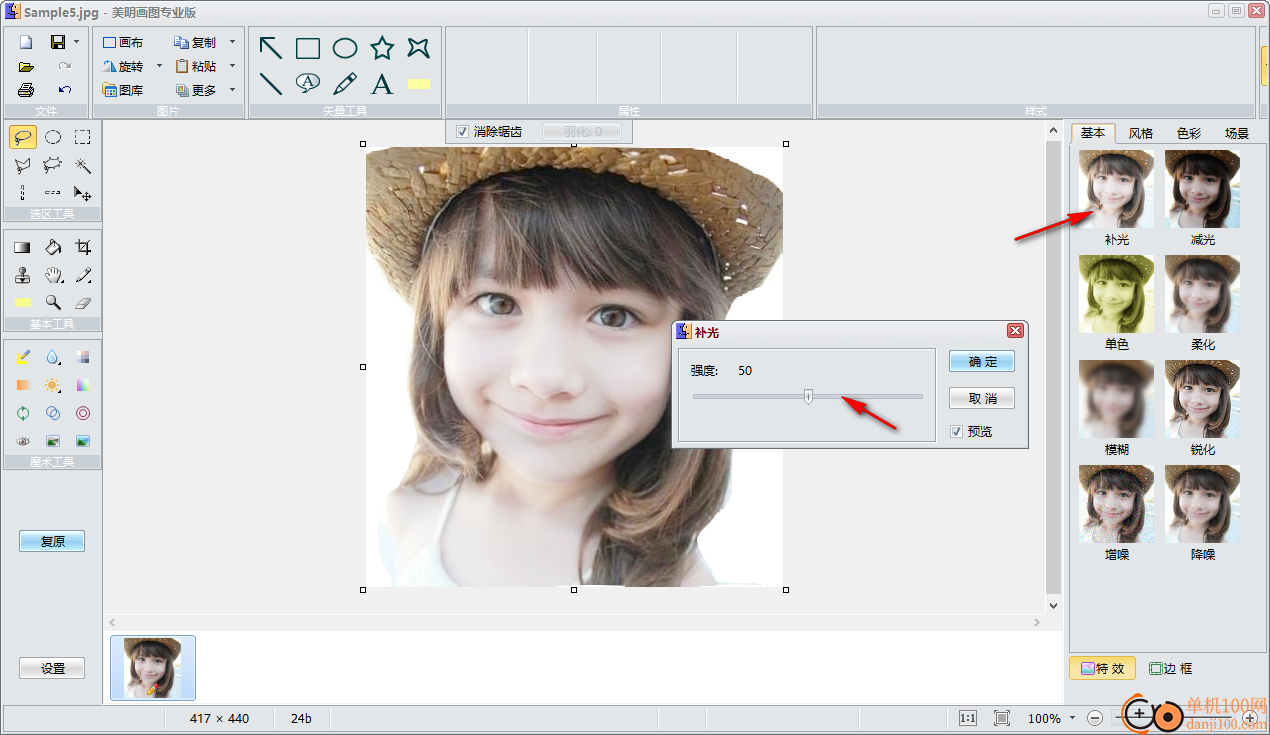Open a file with folder icon

click(26, 67)
